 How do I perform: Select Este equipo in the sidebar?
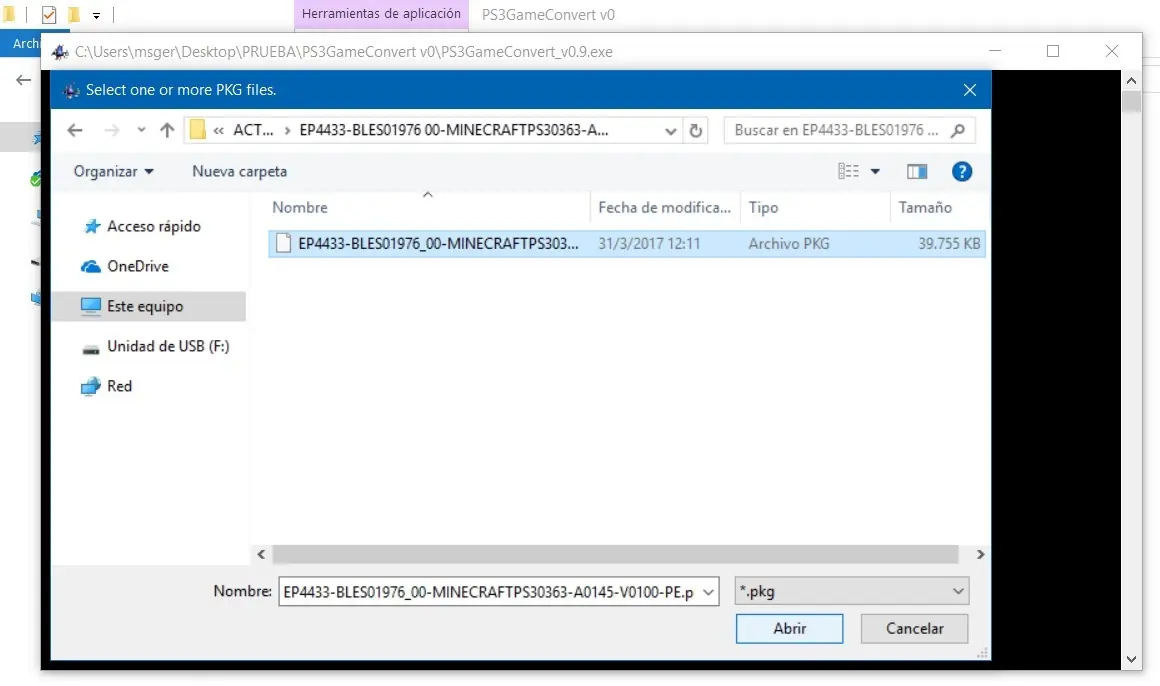pyautogui.click(x=149, y=306)
